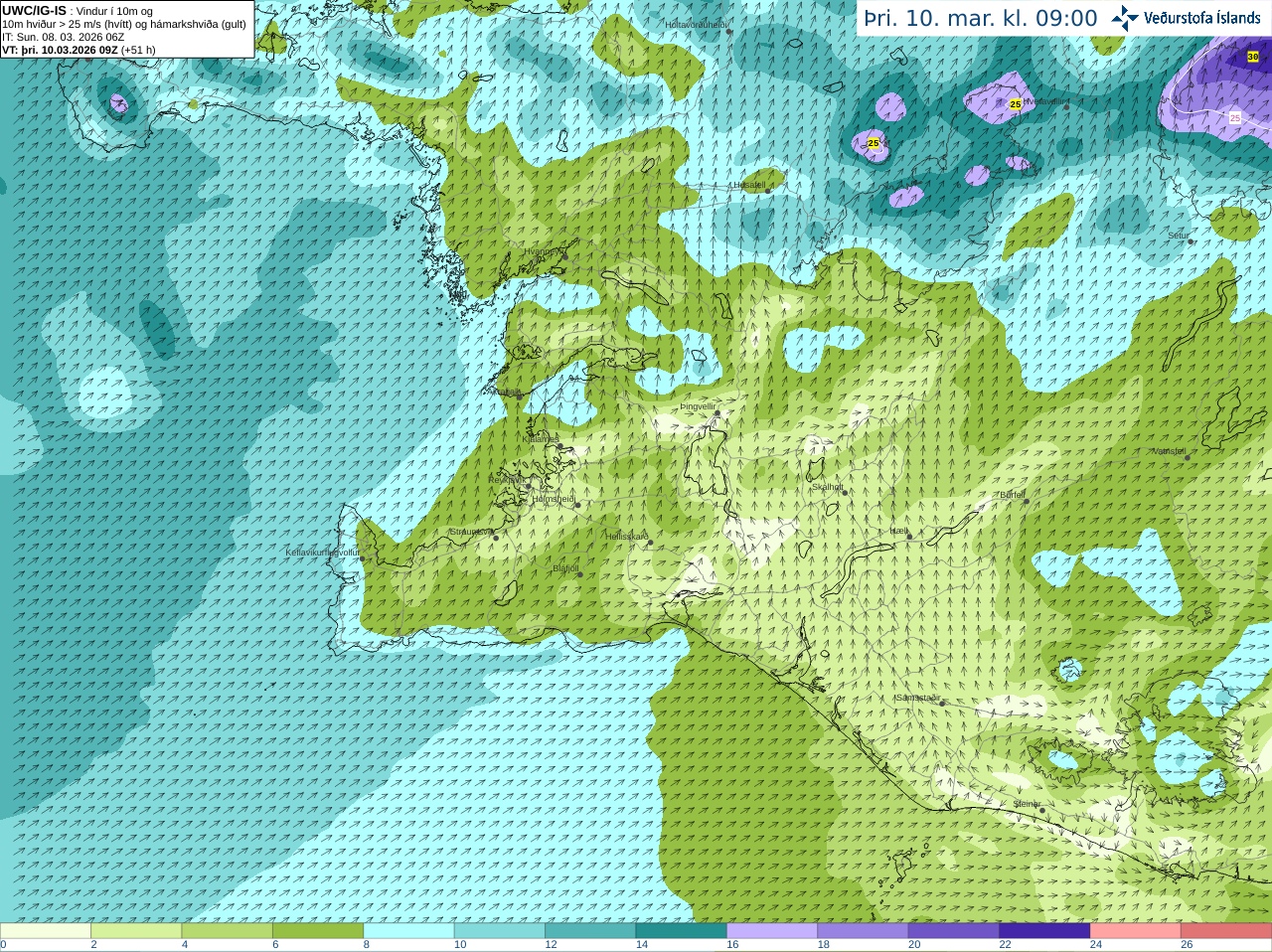Click the Hellisskarð station marker
Viewport: 1272px width, 952px height.
click(x=650, y=543)
